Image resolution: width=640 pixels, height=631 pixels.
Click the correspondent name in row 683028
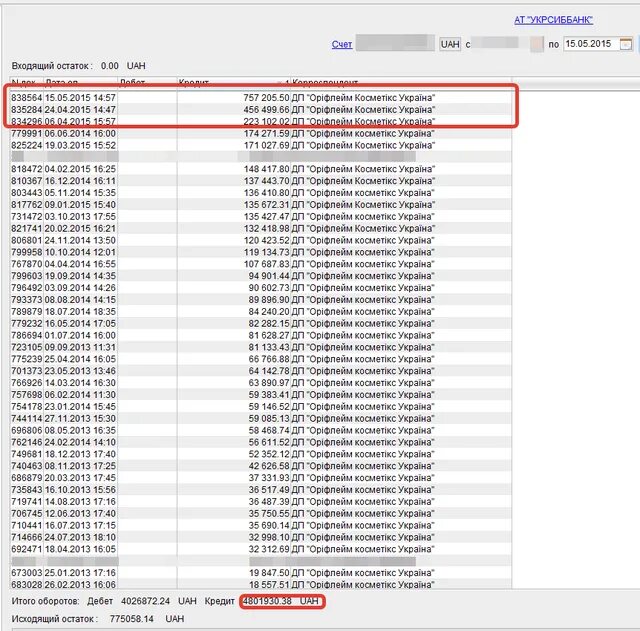pos(363,584)
